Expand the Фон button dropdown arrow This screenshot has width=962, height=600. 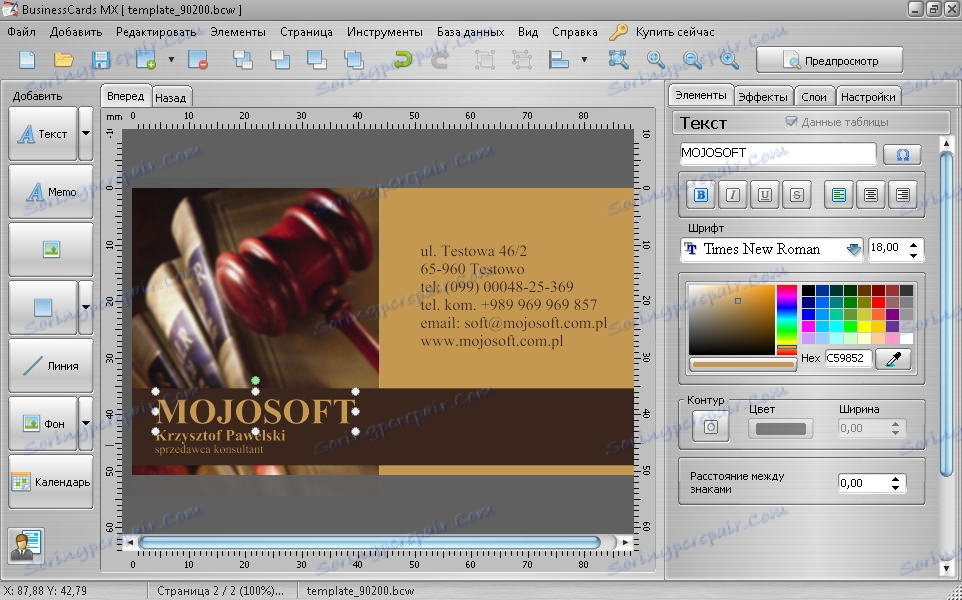pos(86,423)
